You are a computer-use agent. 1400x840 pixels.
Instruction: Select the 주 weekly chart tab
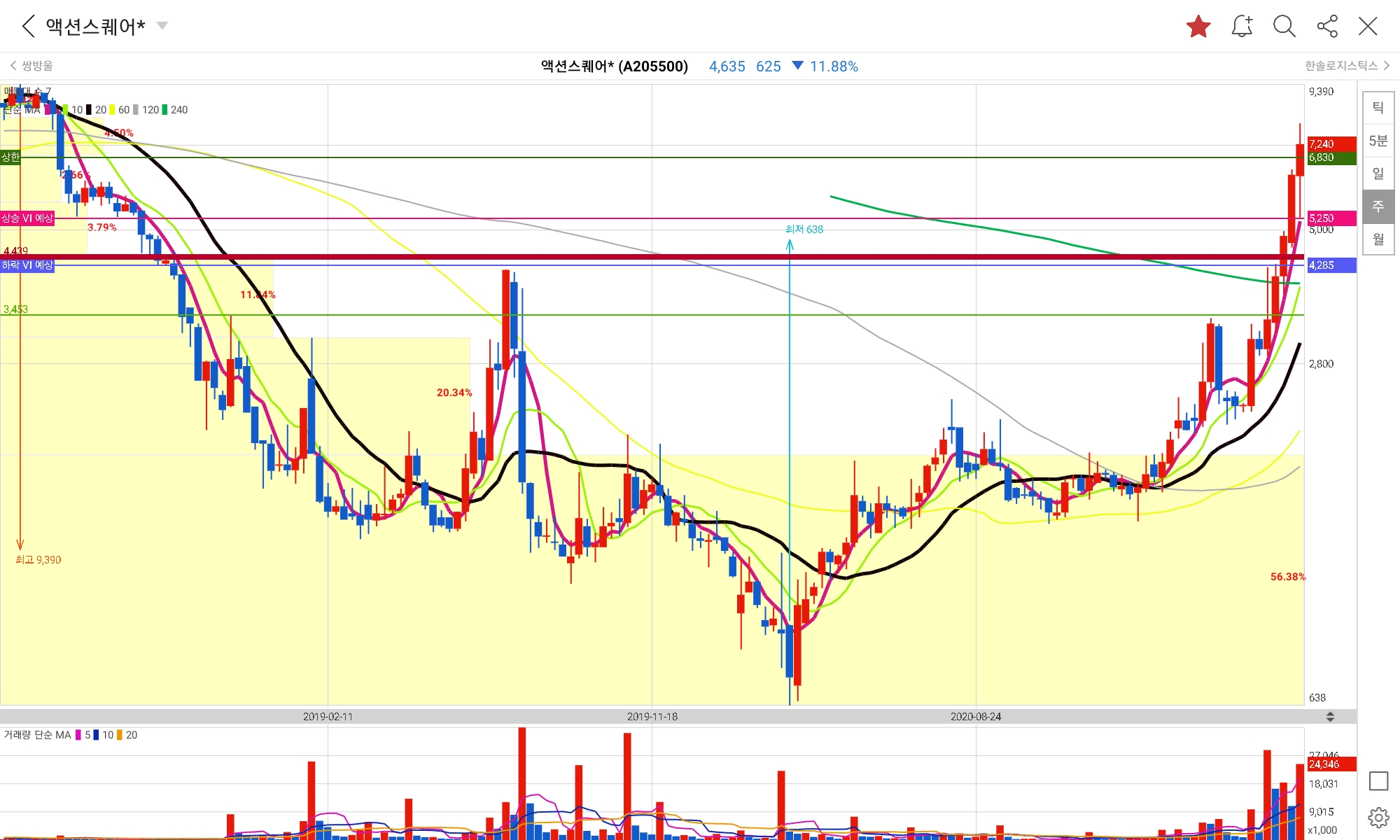[1378, 206]
